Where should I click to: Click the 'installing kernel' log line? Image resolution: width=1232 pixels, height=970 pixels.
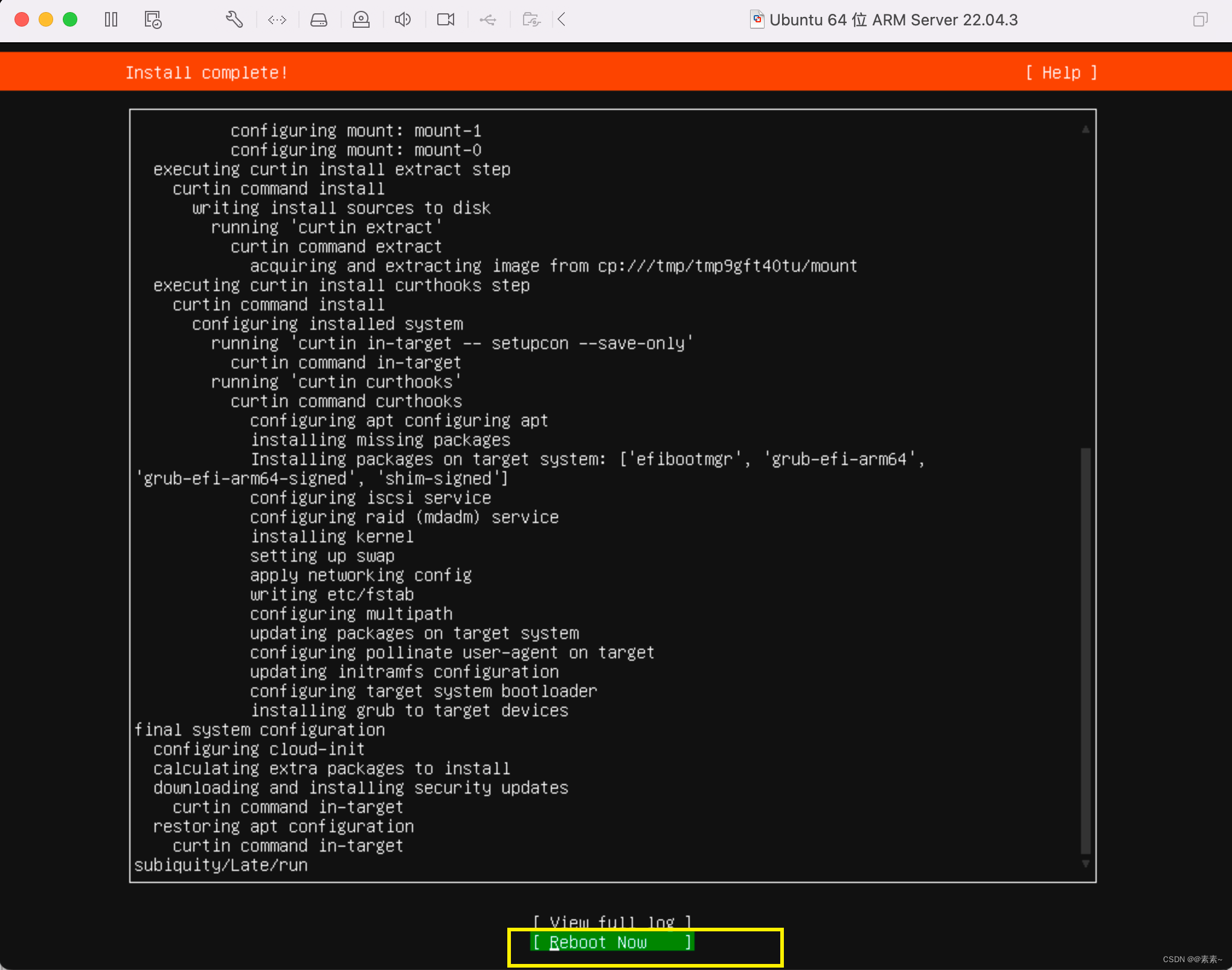pos(332,536)
